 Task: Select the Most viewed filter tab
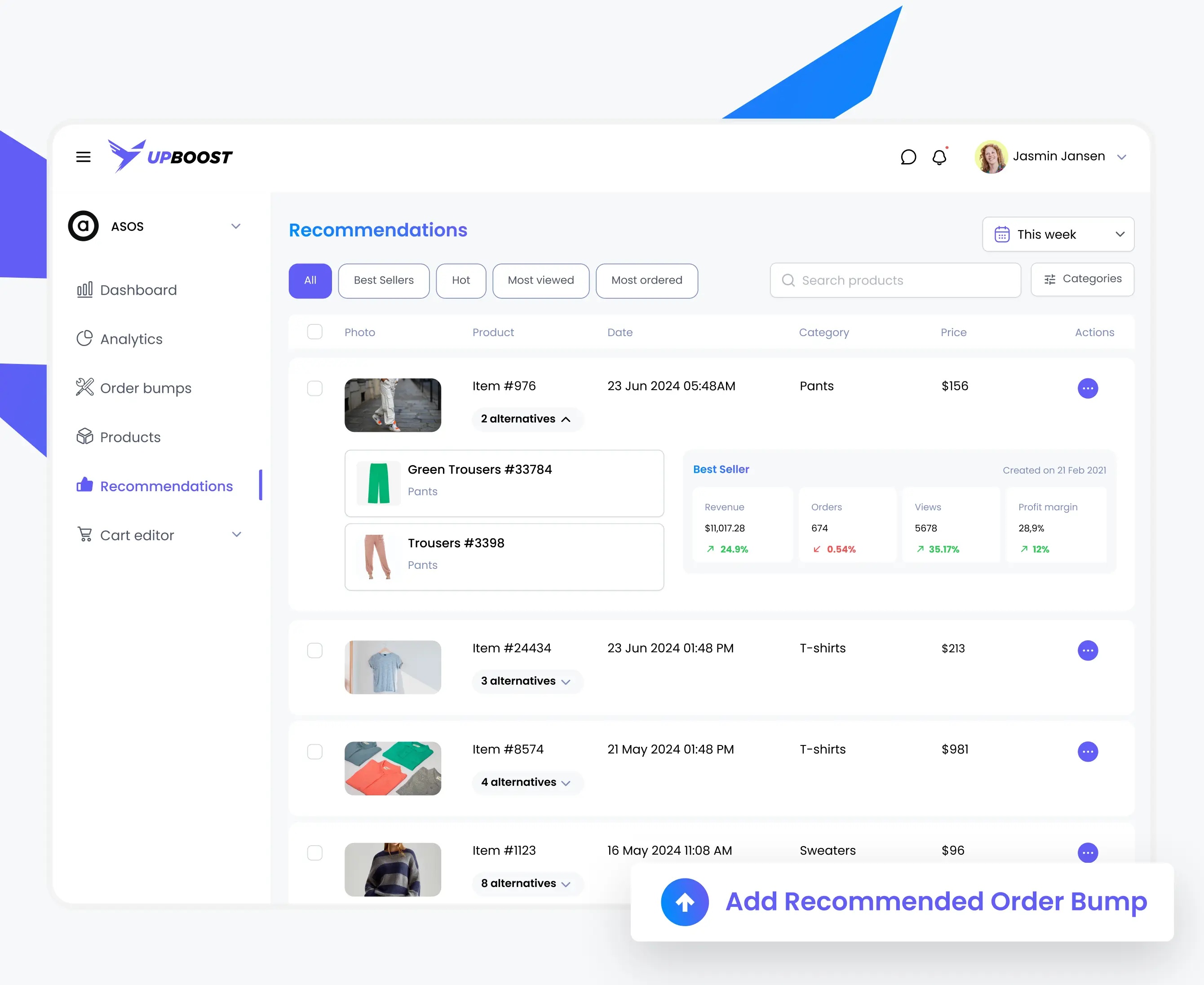point(540,280)
